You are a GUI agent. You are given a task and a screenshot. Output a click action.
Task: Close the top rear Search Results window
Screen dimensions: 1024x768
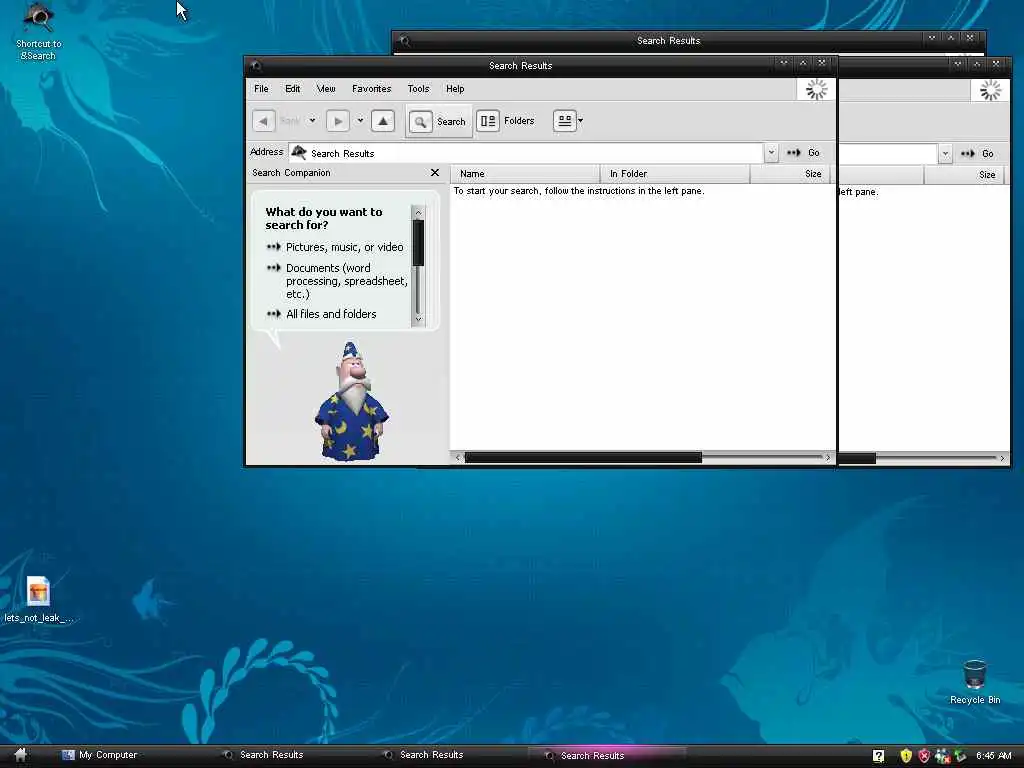coord(970,38)
